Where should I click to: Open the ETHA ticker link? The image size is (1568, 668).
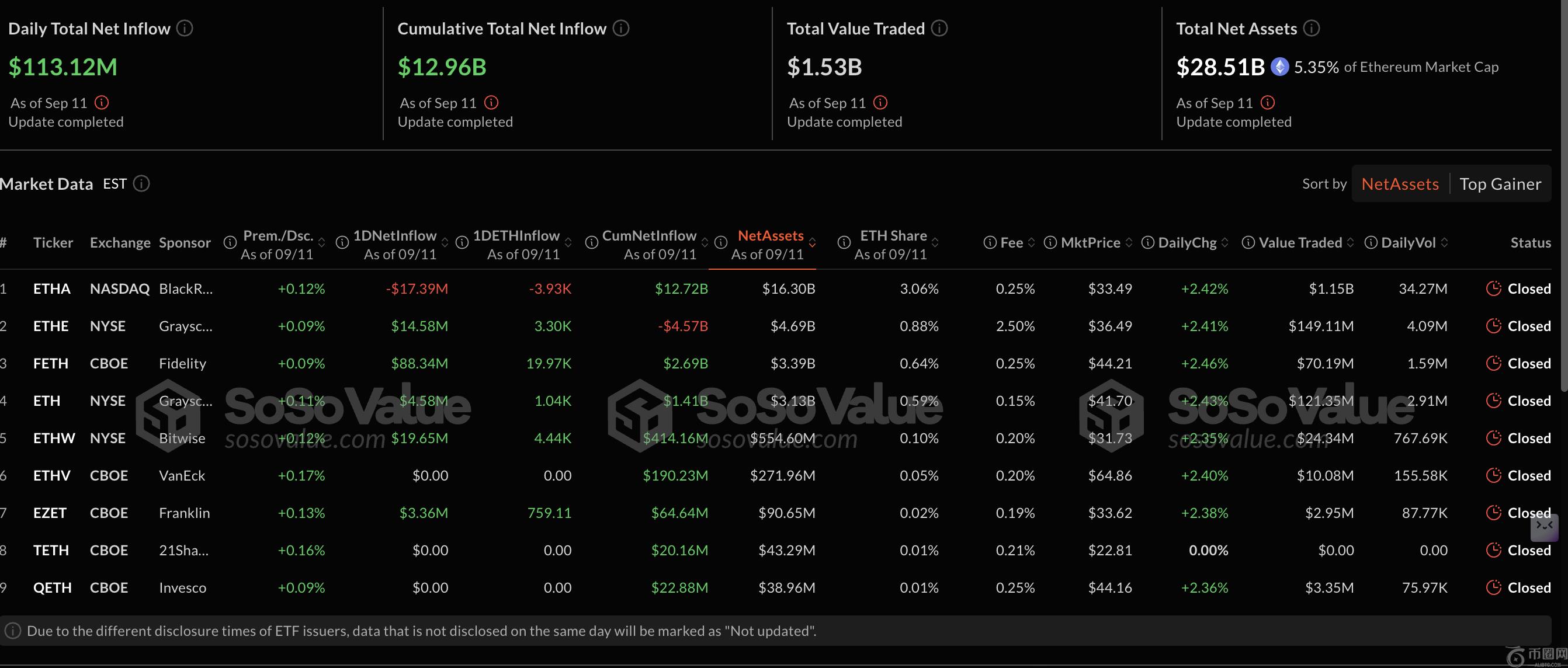tap(52, 289)
